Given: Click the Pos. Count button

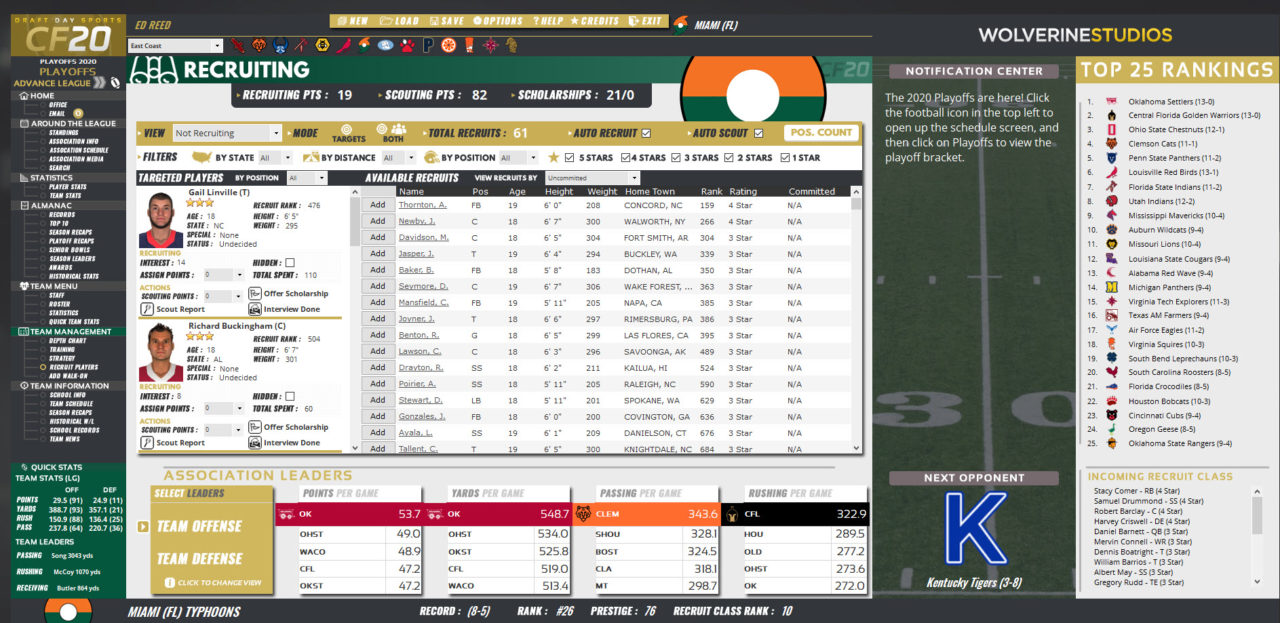Looking at the screenshot, I should 820,132.
